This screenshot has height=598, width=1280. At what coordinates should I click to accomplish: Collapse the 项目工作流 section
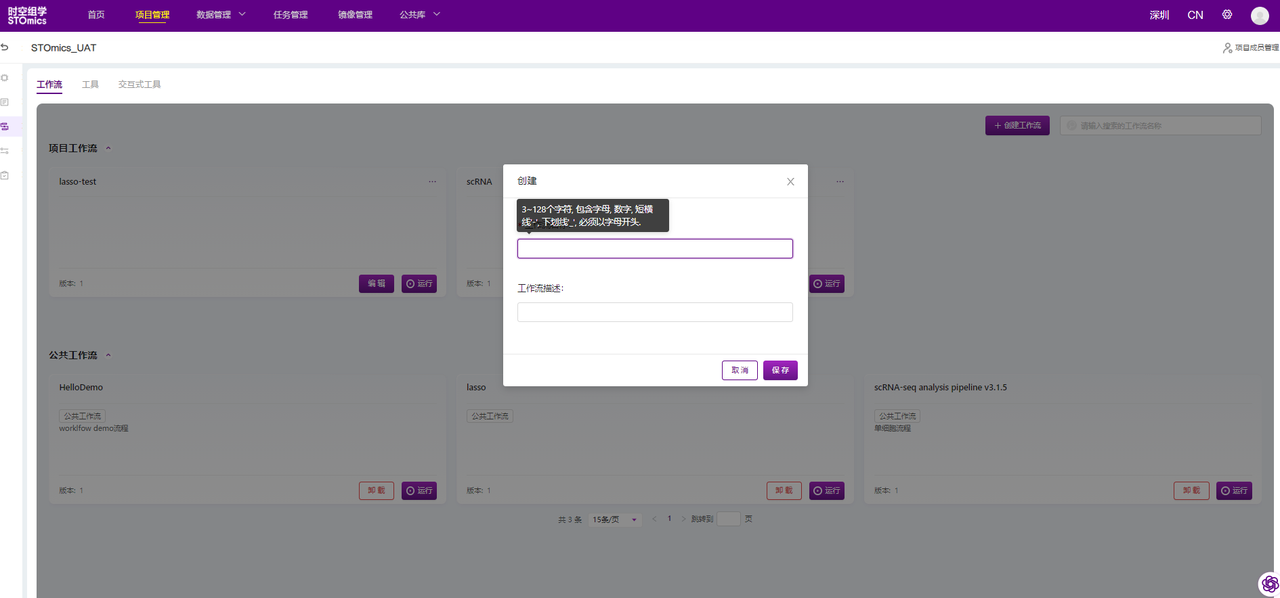tap(108, 148)
